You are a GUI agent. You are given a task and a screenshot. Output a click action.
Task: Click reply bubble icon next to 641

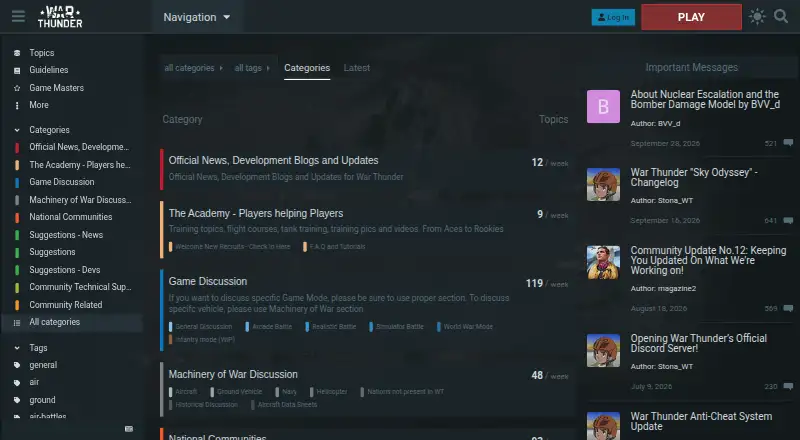788,221
